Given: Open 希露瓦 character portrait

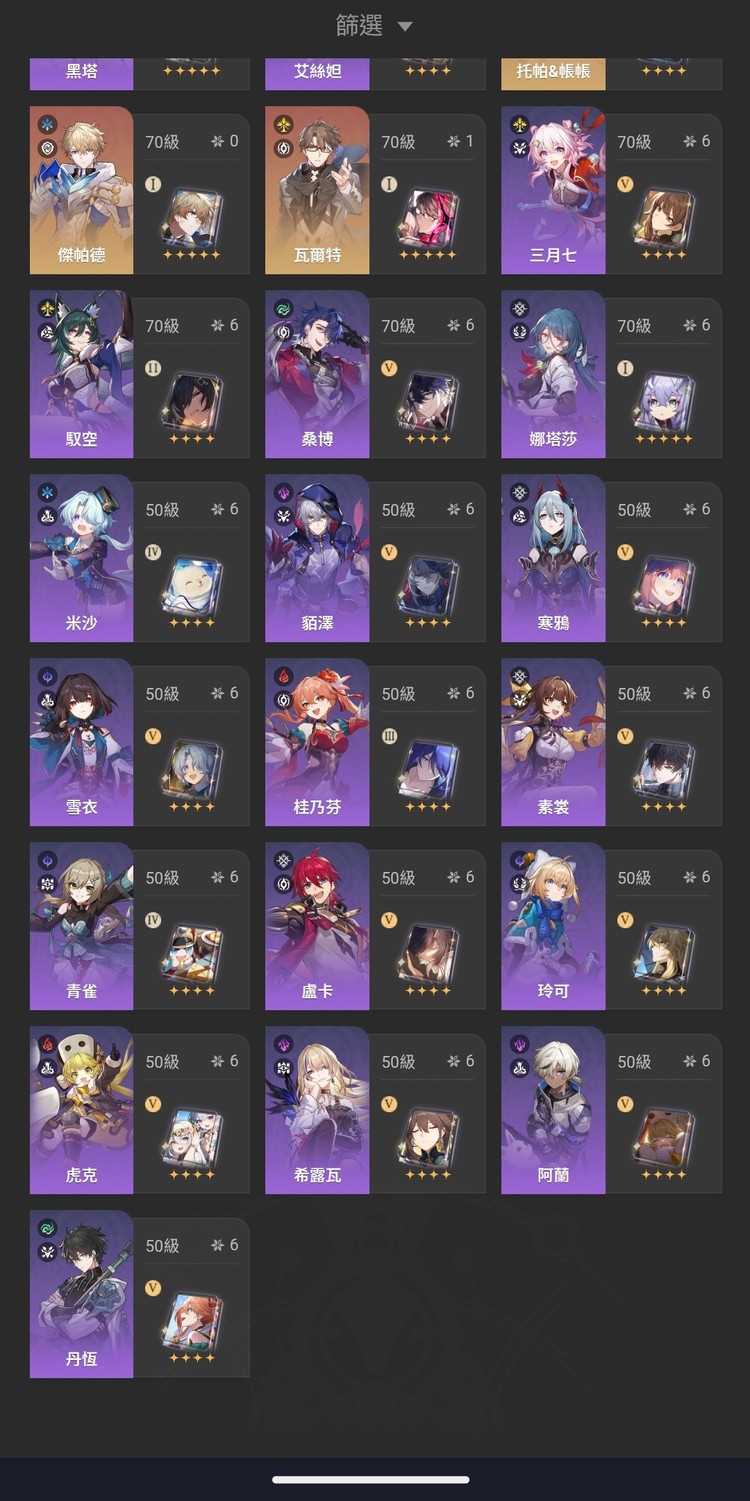Looking at the screenshot, I should 317,1110.
